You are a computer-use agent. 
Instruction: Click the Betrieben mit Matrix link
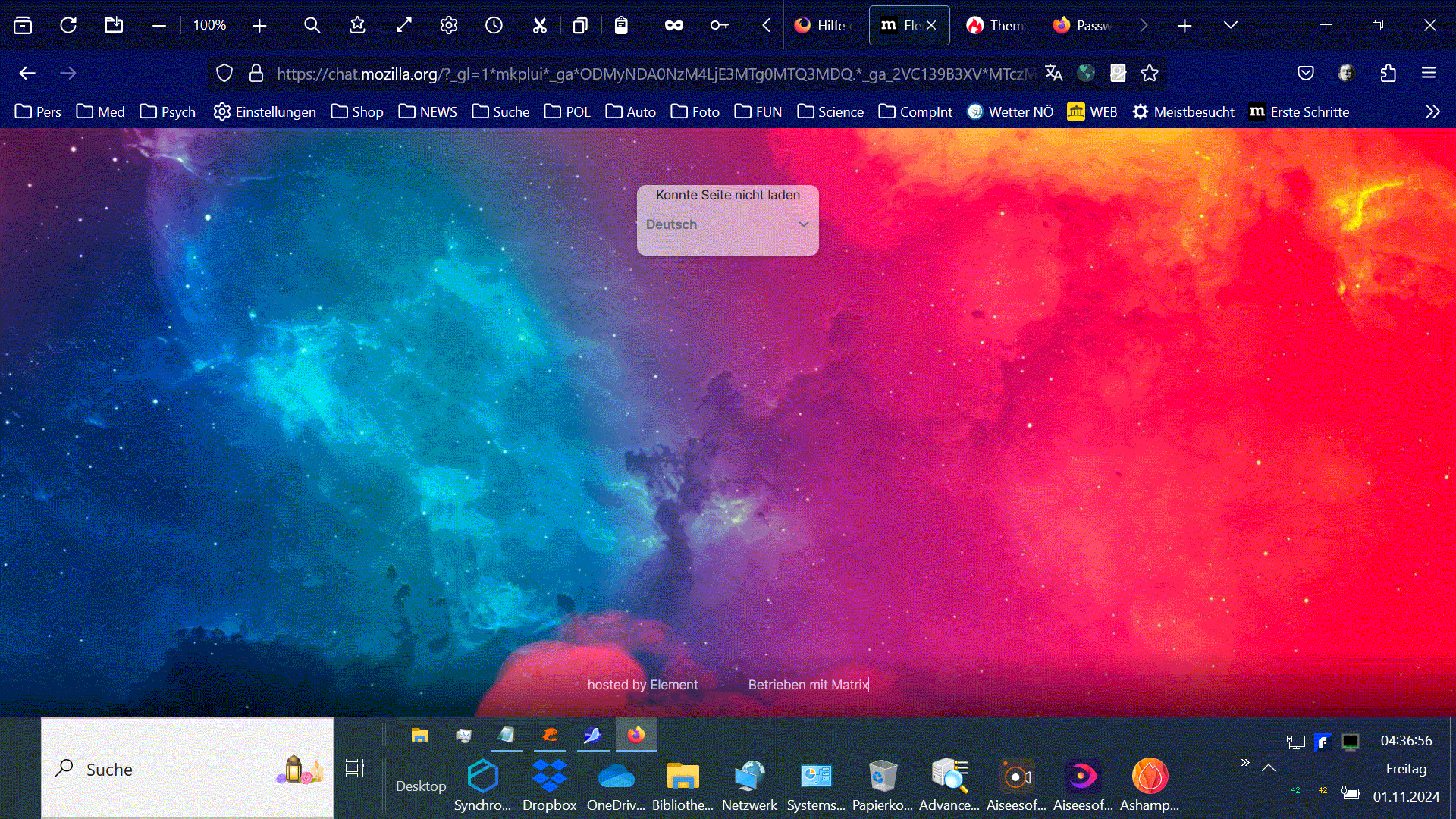click(808, 684)
